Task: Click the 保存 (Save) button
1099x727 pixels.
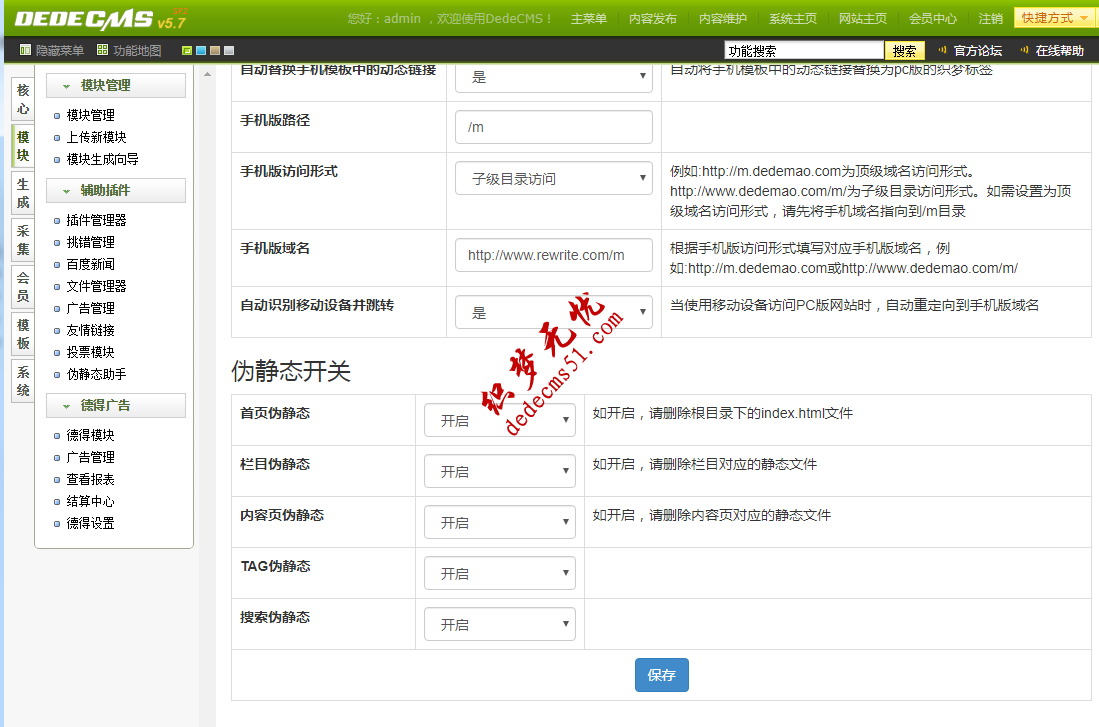Action: coord(660,675)
